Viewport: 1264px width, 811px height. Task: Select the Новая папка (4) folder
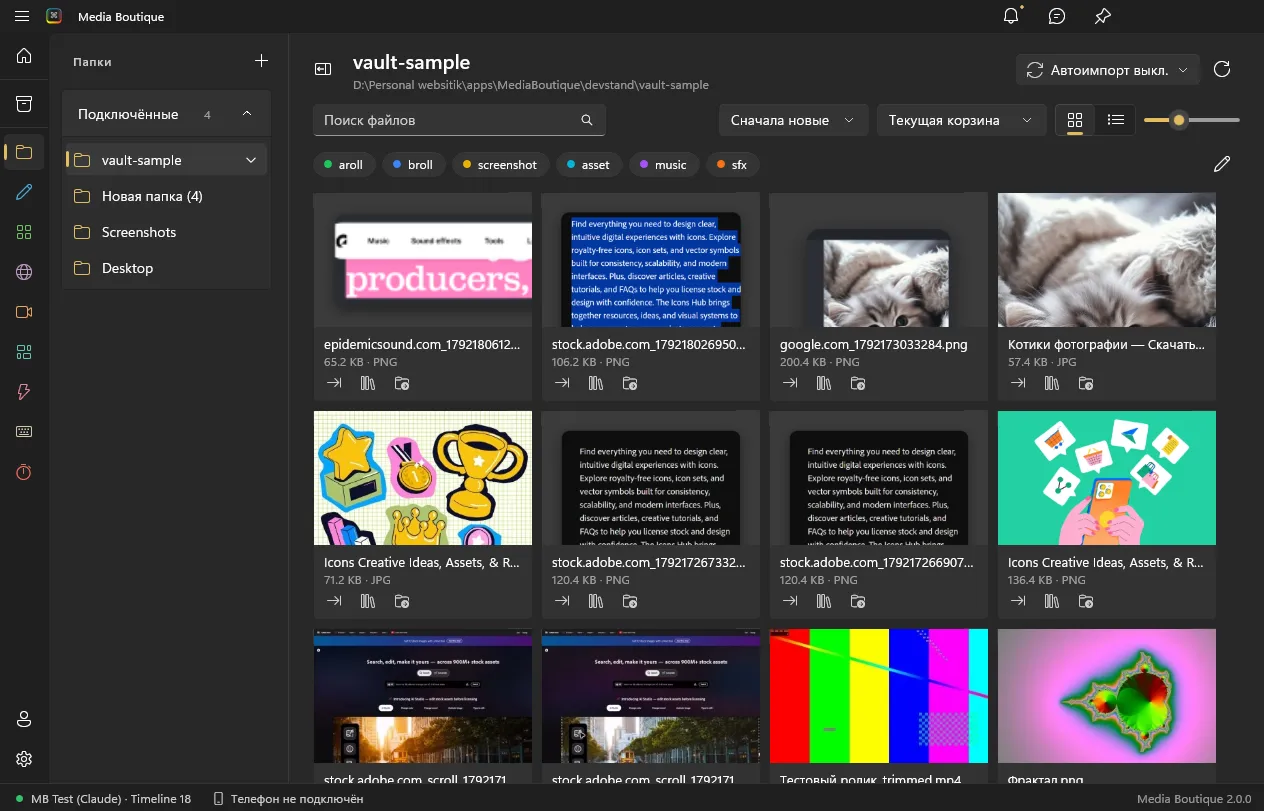(166, 196)
